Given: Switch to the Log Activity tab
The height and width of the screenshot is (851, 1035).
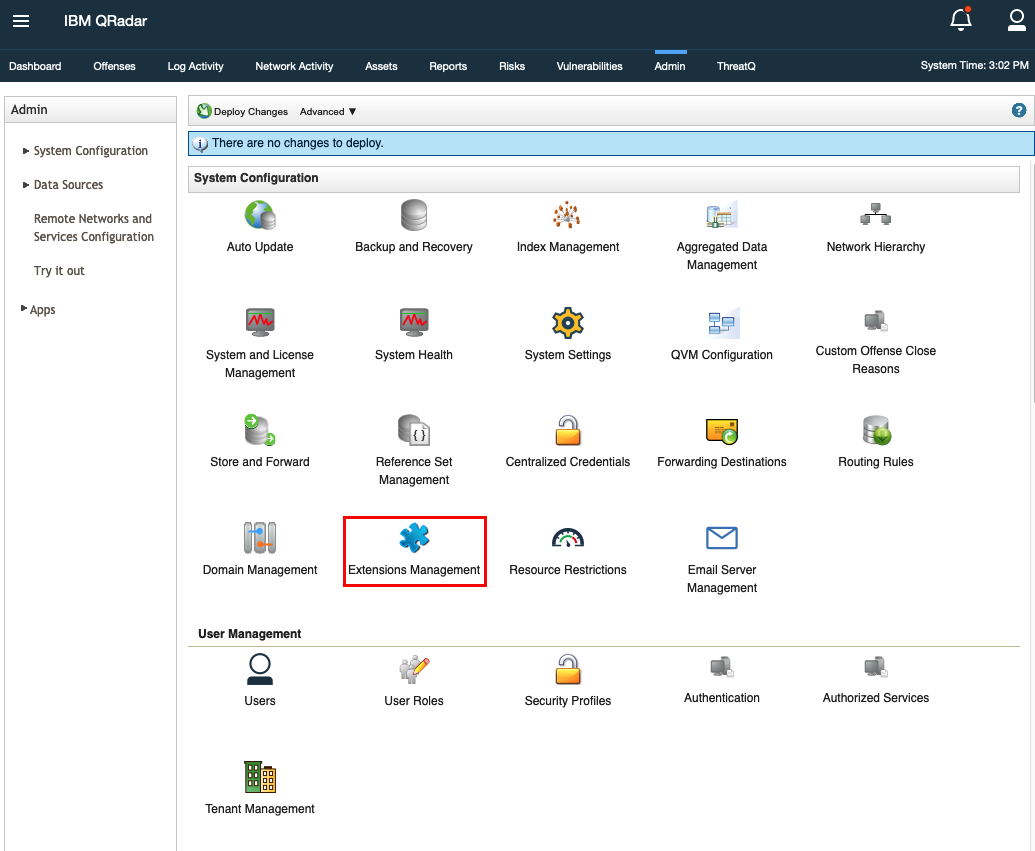Looking at the screenshot, I should click(x=195, y=66).
